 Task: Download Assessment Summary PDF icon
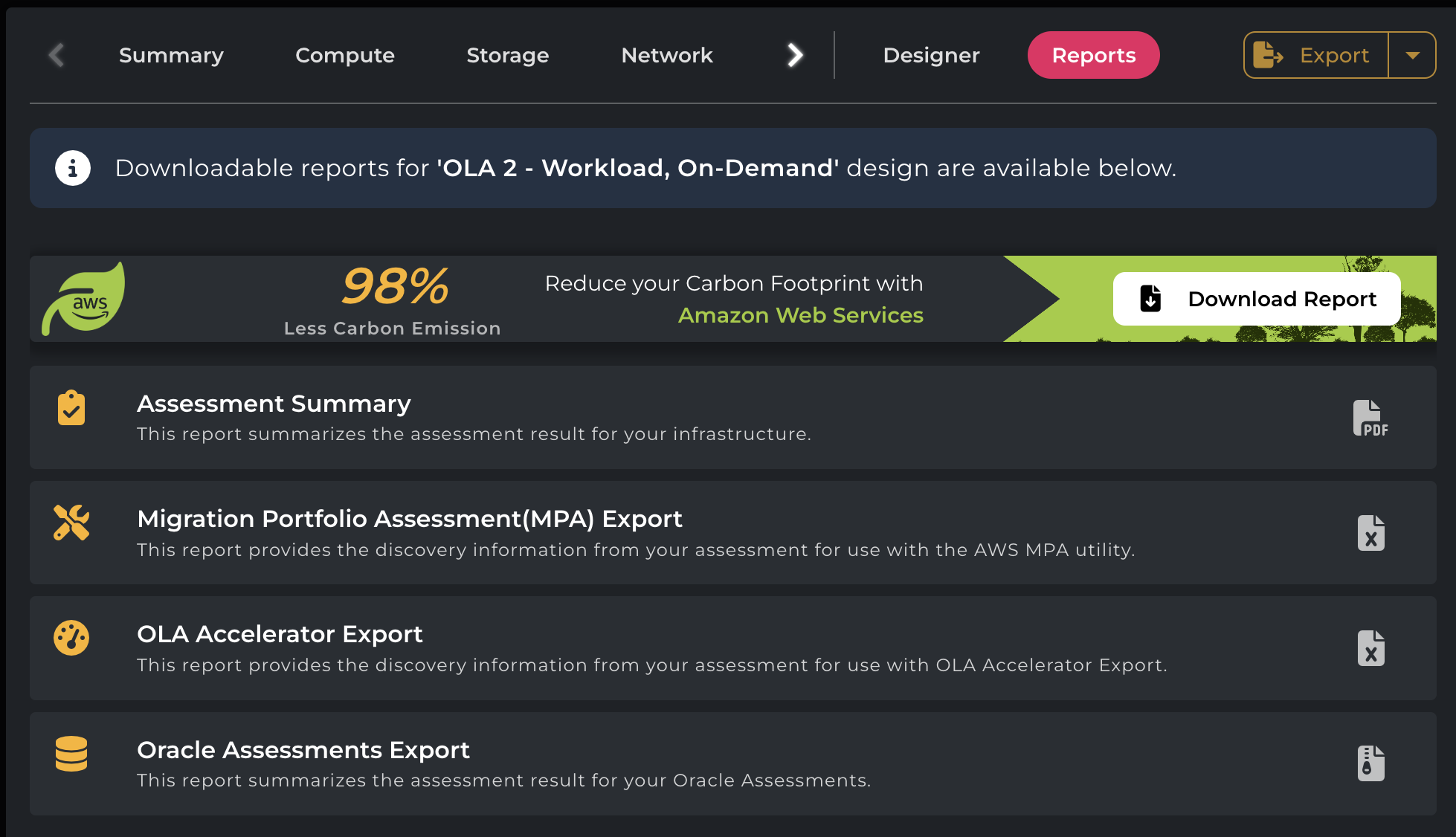coord(1370,418)
